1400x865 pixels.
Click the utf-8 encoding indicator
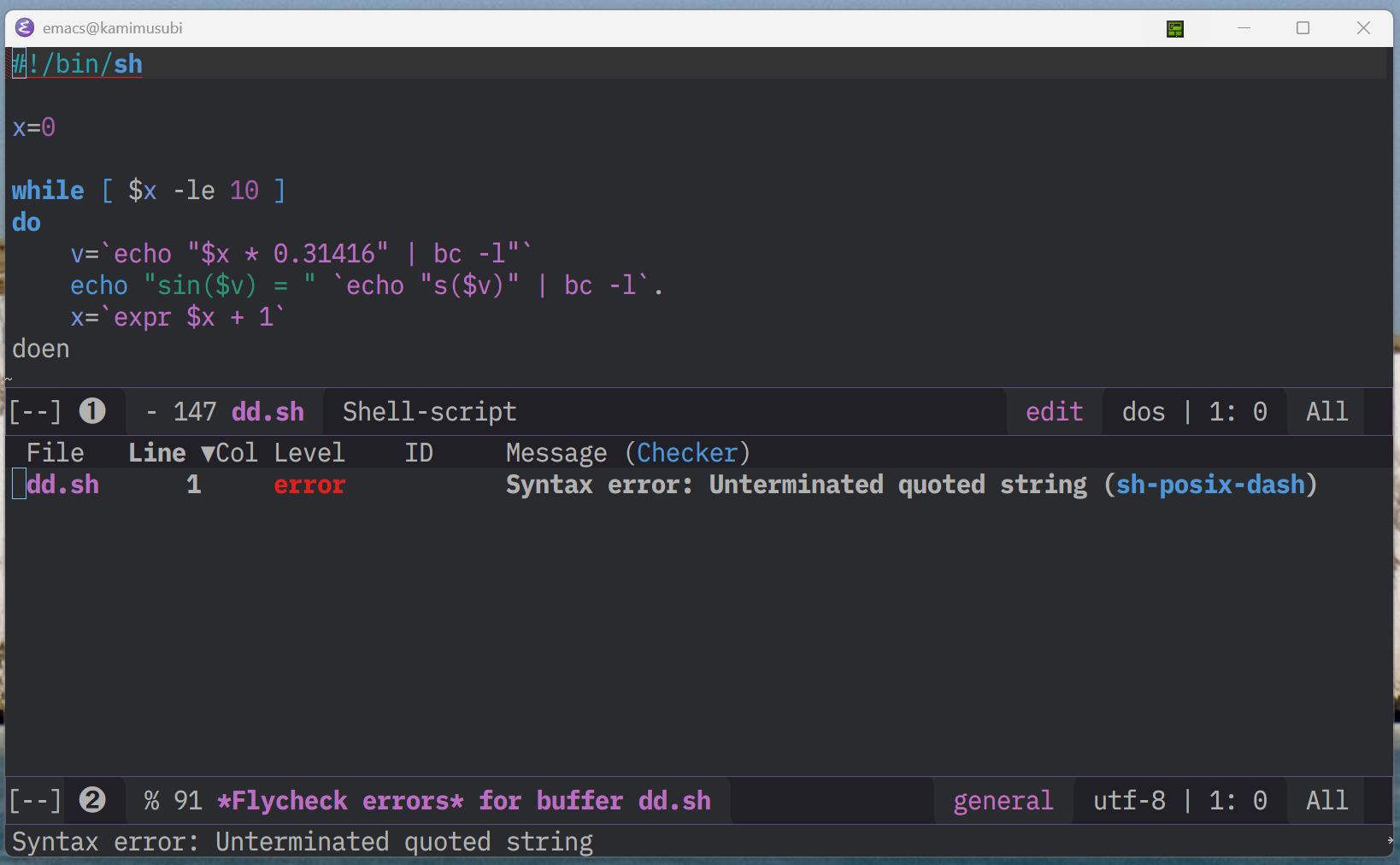1129,801
